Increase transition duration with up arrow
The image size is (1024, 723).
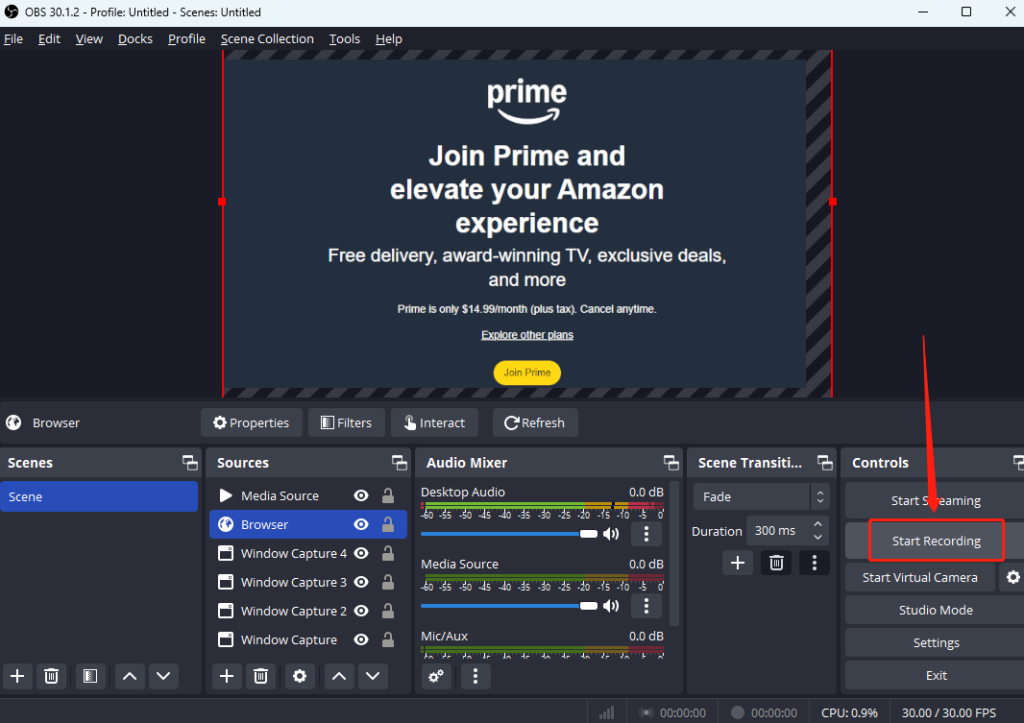click(818, 524)
